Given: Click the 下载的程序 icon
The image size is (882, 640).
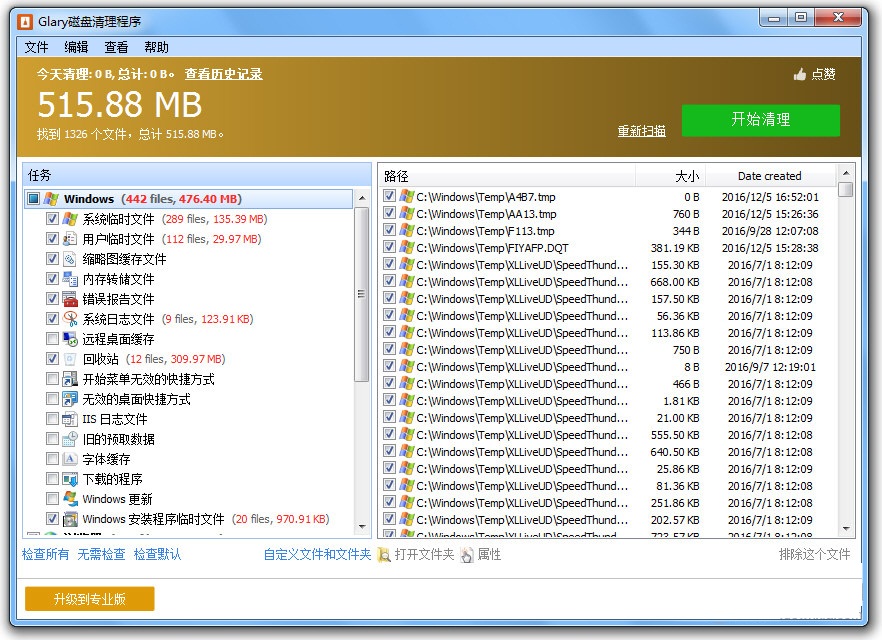Looking at the screenshot, I should (x=70, y=479).
